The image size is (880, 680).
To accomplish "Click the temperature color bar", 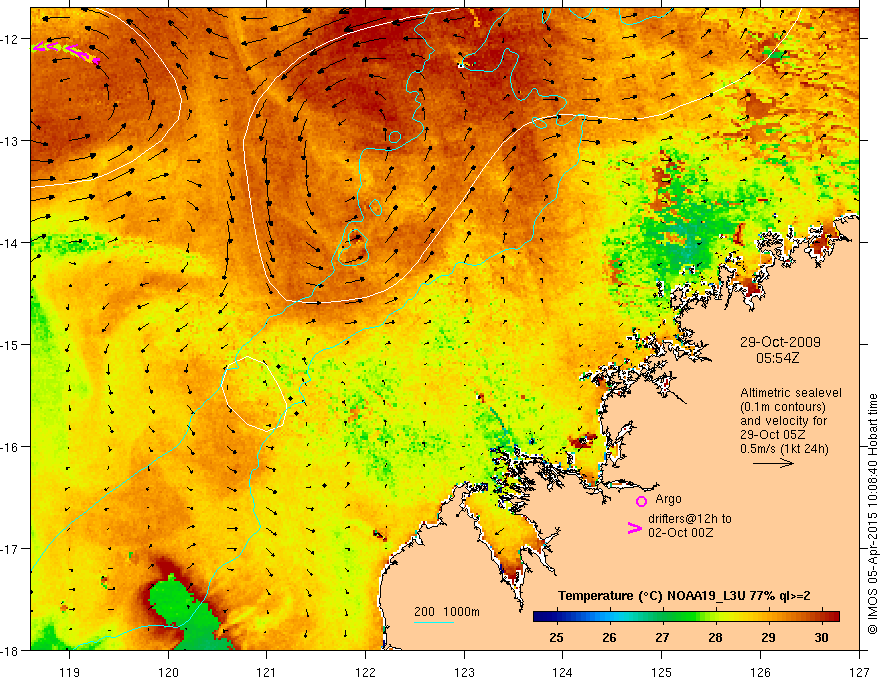I will (686, 616).
